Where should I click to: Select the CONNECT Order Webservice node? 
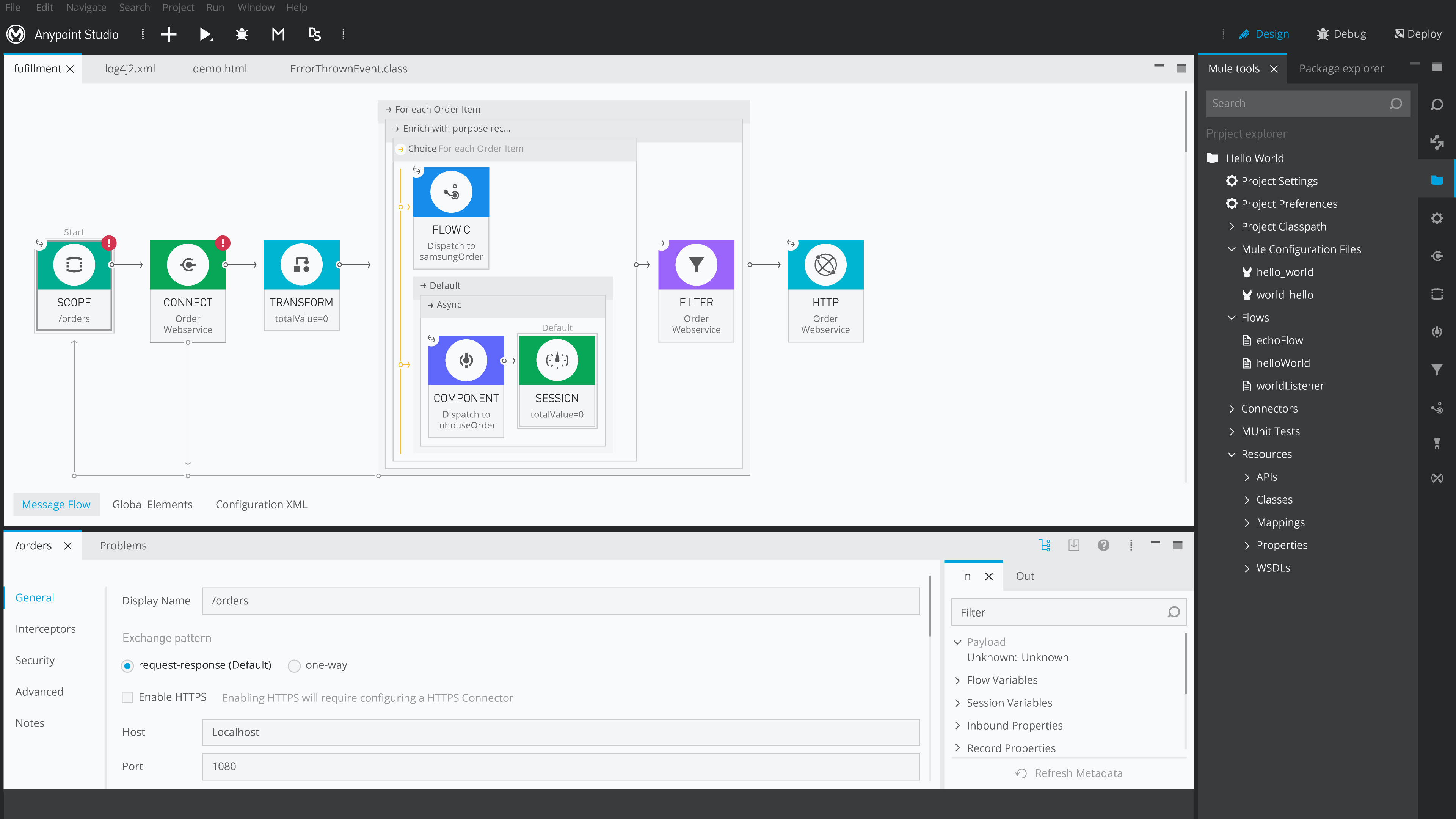pyautogui.click(x=188, y=291)
